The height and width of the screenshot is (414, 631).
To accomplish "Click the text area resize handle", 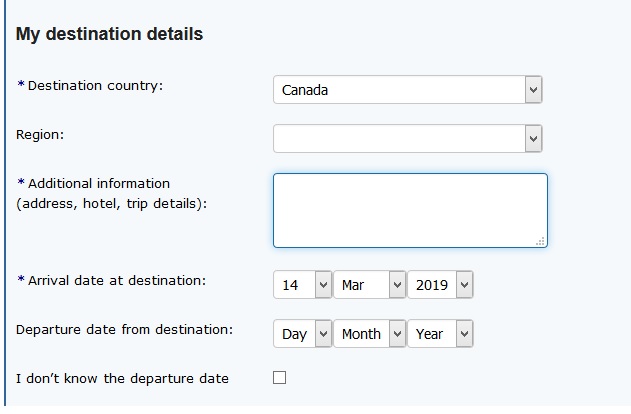I will point(541,241).
